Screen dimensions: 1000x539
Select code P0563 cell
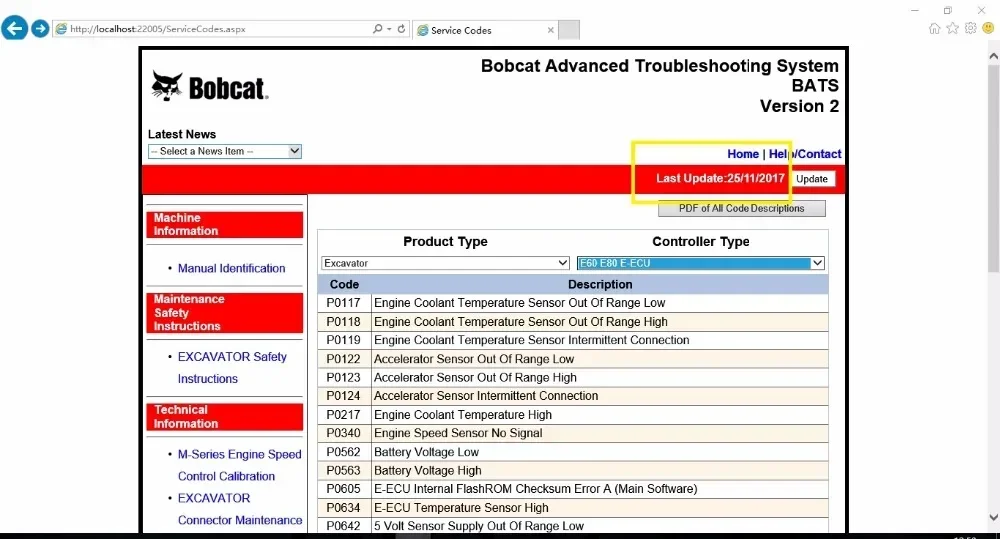344,471
